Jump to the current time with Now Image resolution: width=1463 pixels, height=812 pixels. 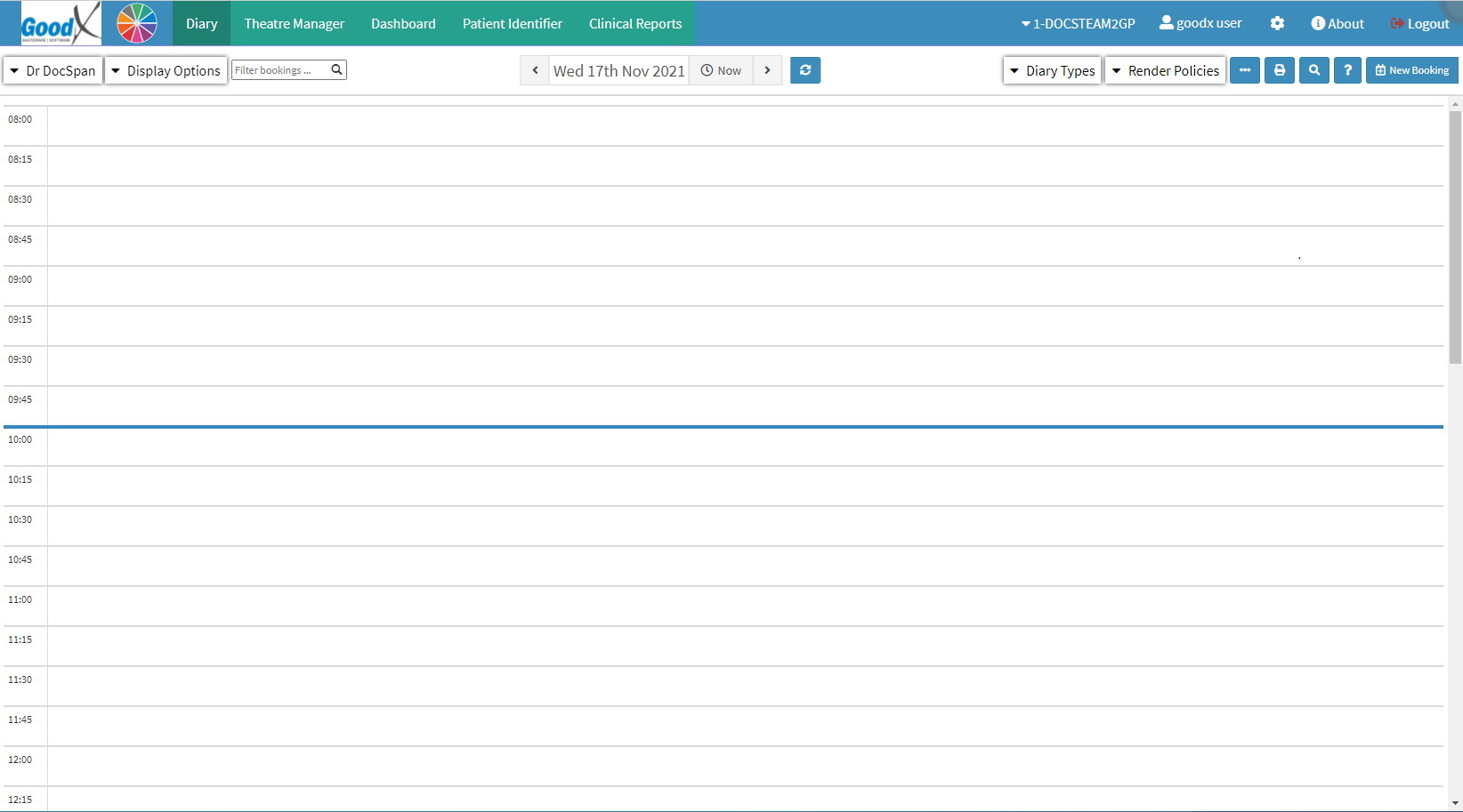pyautogui.click(x=721, y=70)
